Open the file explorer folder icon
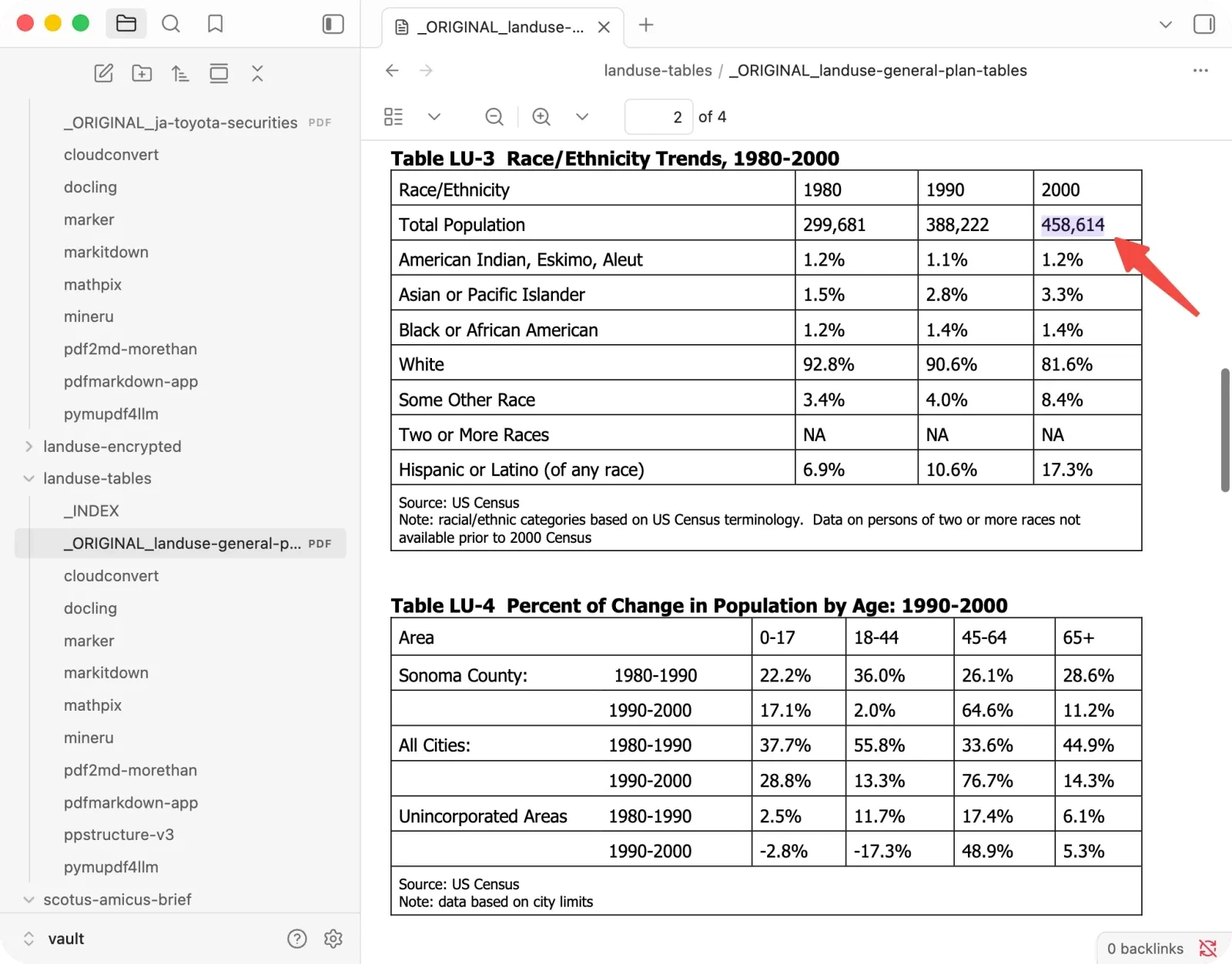 (x=126, y=24)
